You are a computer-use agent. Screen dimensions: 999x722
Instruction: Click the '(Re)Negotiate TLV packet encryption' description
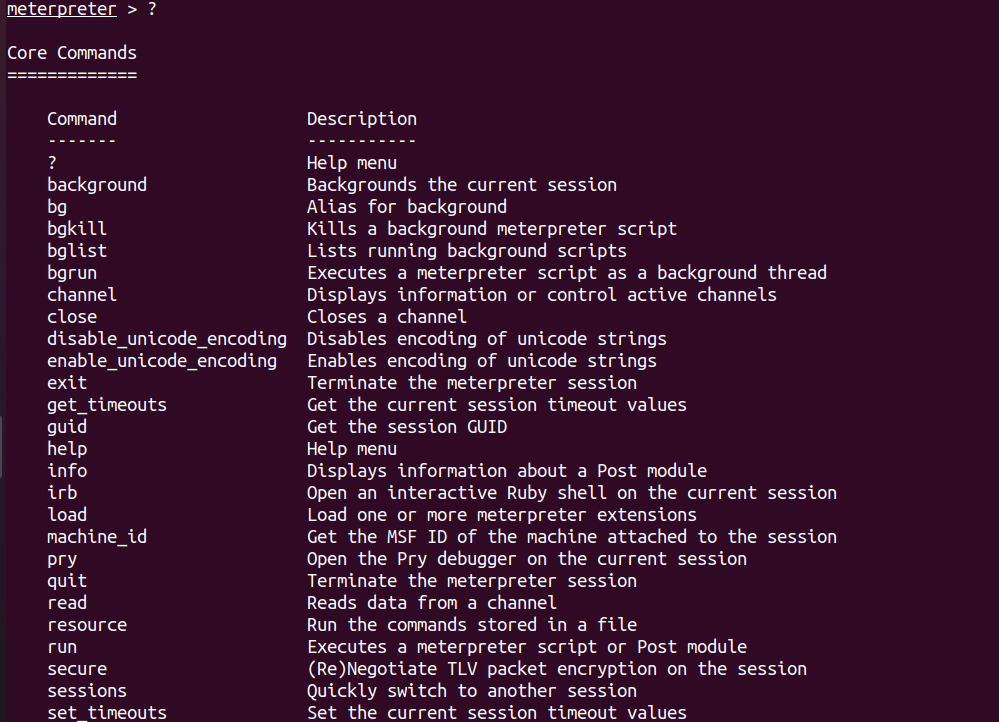click(482, 669)
